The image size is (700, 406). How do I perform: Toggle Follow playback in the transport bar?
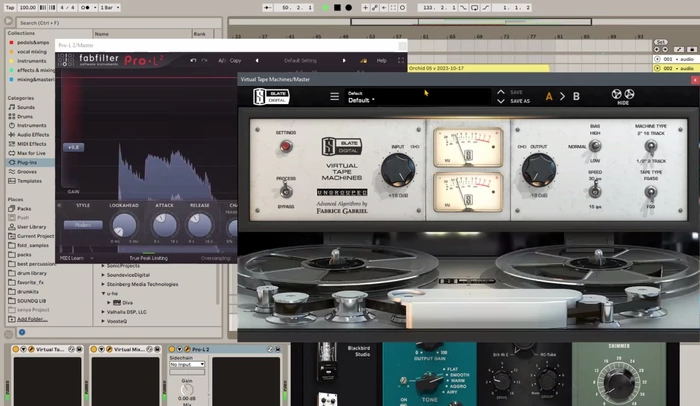click(x=267, y=8)
